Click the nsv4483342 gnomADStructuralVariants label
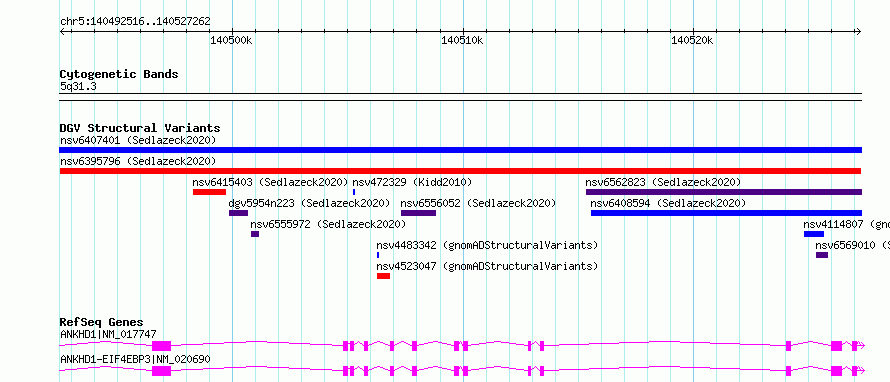890x382 pixels. click(488, 245)
